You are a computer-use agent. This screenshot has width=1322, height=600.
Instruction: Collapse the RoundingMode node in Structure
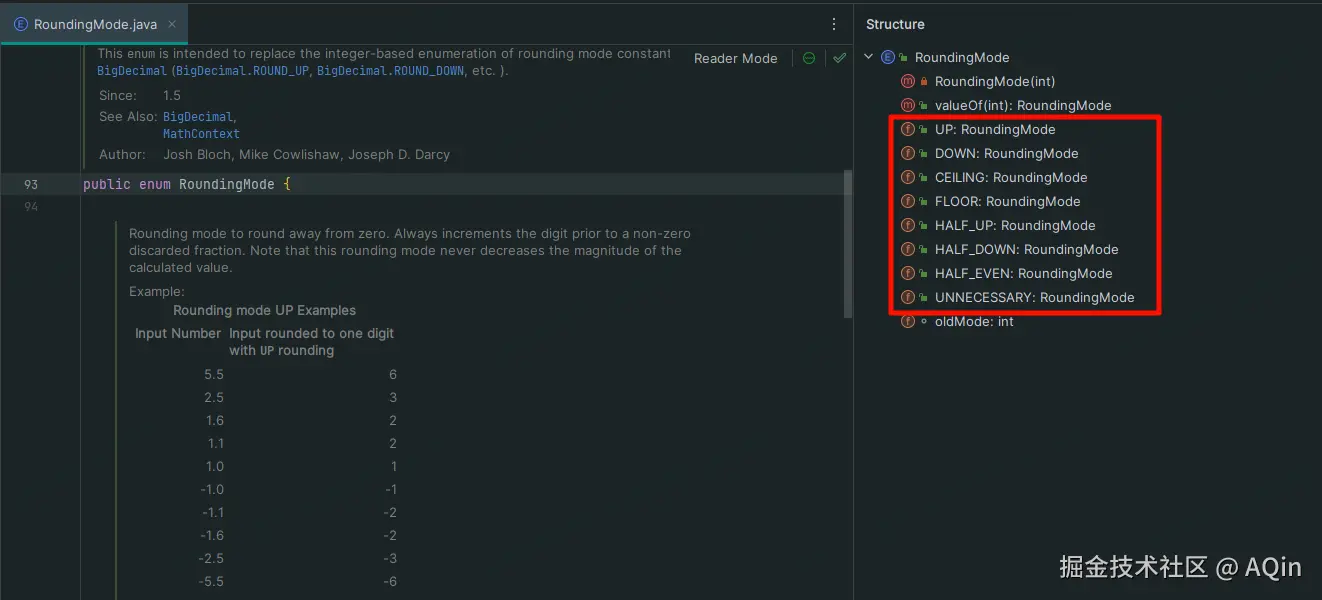pyautogui.click(x=869, y=57)
